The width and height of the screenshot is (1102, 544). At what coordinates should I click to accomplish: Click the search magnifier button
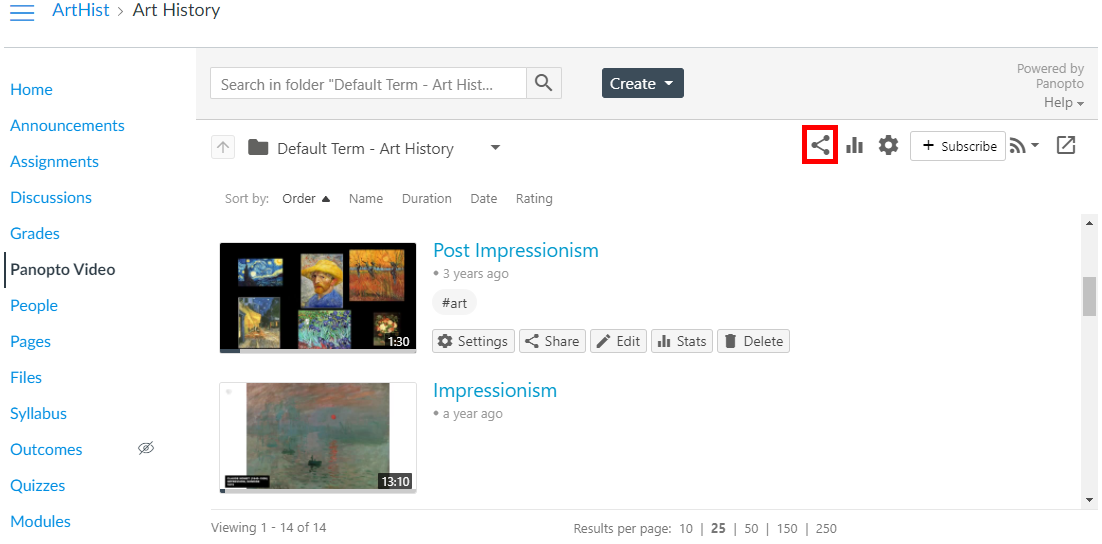pos(543,84)
